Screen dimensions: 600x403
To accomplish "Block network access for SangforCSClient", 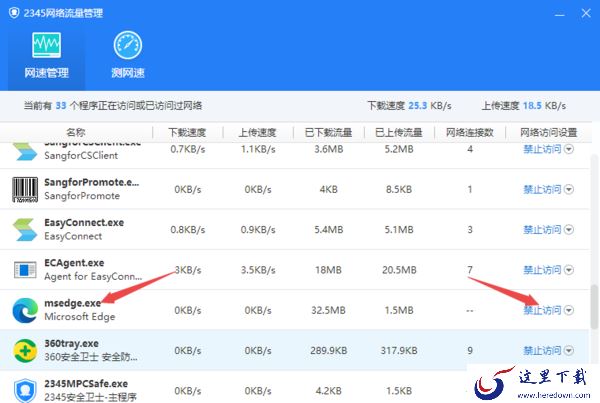I will point(542,149).
